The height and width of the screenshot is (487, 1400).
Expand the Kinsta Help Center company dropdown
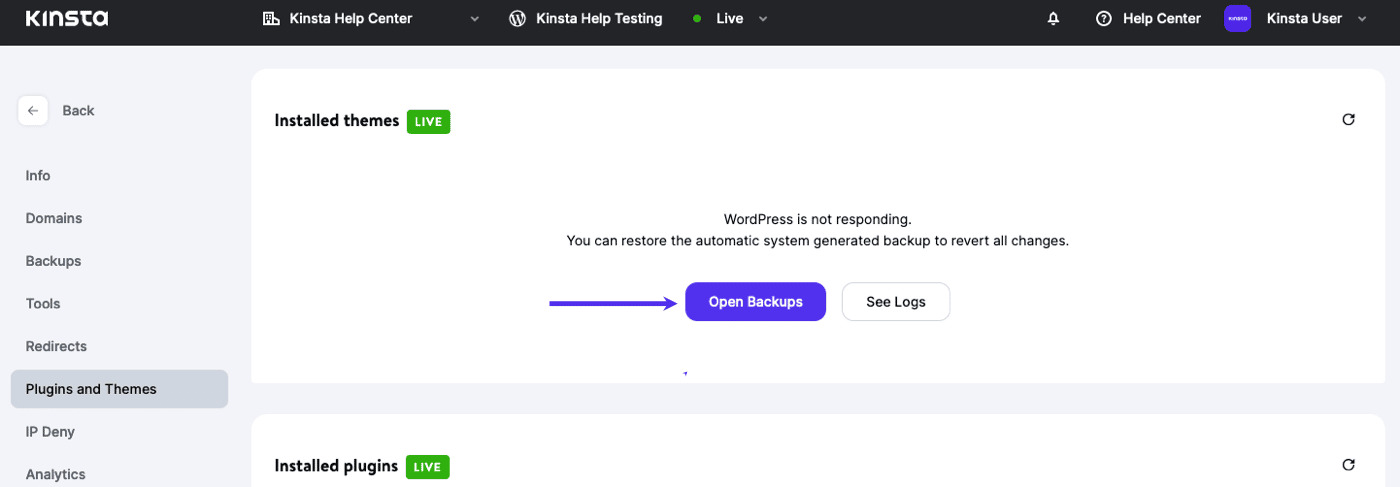(474, 19)
